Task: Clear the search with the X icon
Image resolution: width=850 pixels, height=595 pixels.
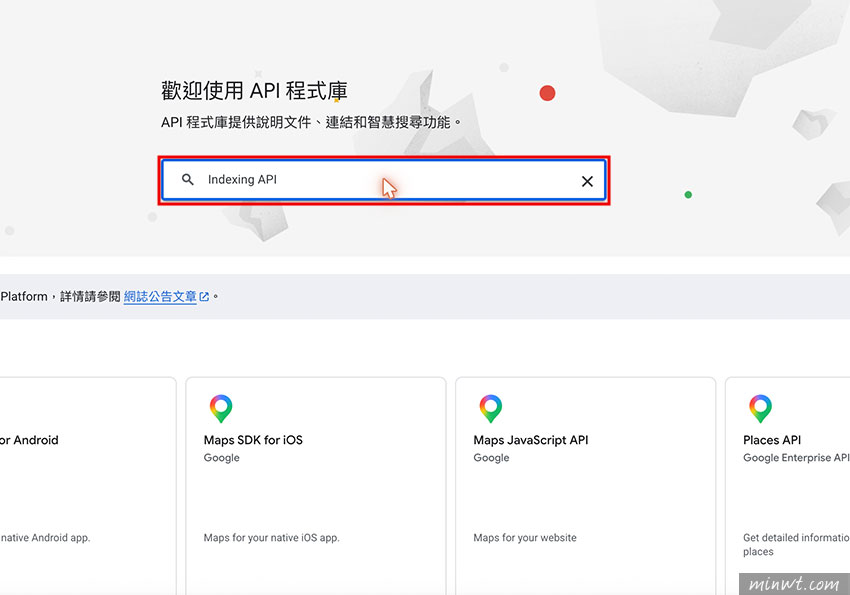Action: [x=587, y=181]
